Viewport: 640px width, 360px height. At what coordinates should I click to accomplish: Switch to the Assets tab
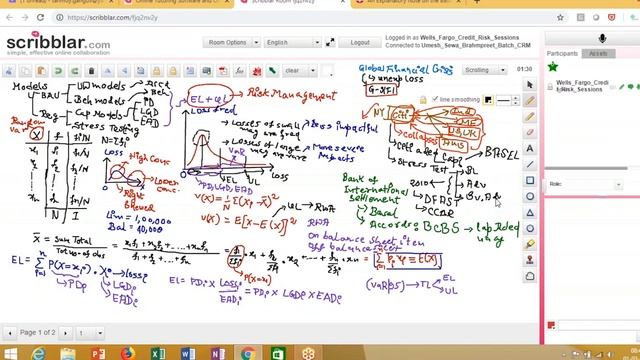(x=598, y=53)
